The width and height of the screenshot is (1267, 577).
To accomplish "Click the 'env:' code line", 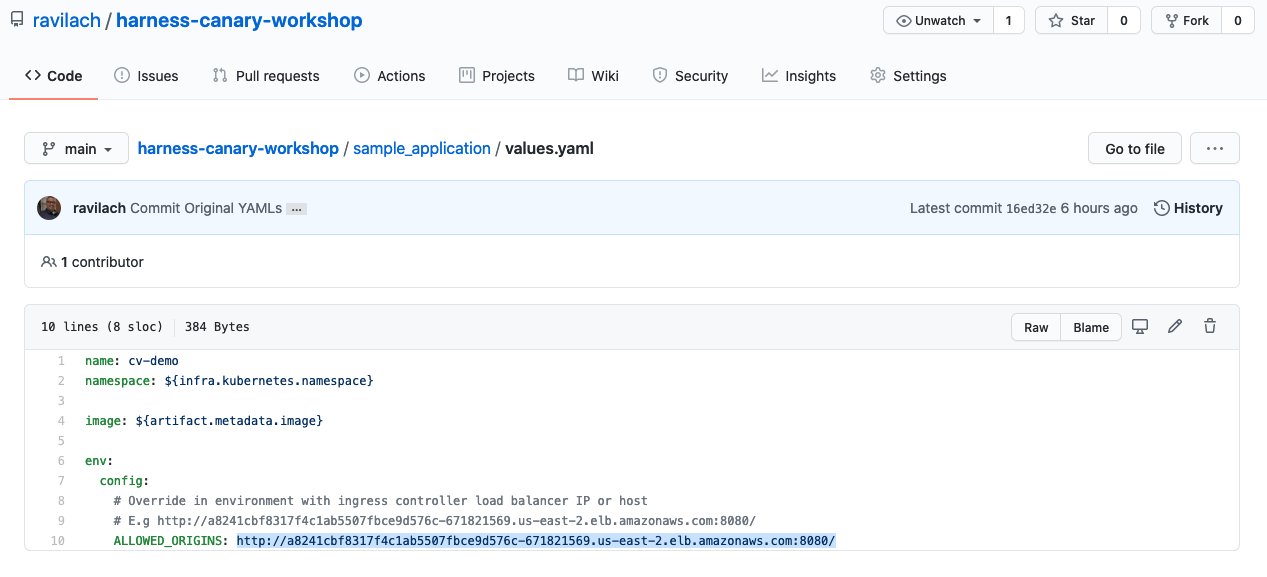I will point(99,461).
